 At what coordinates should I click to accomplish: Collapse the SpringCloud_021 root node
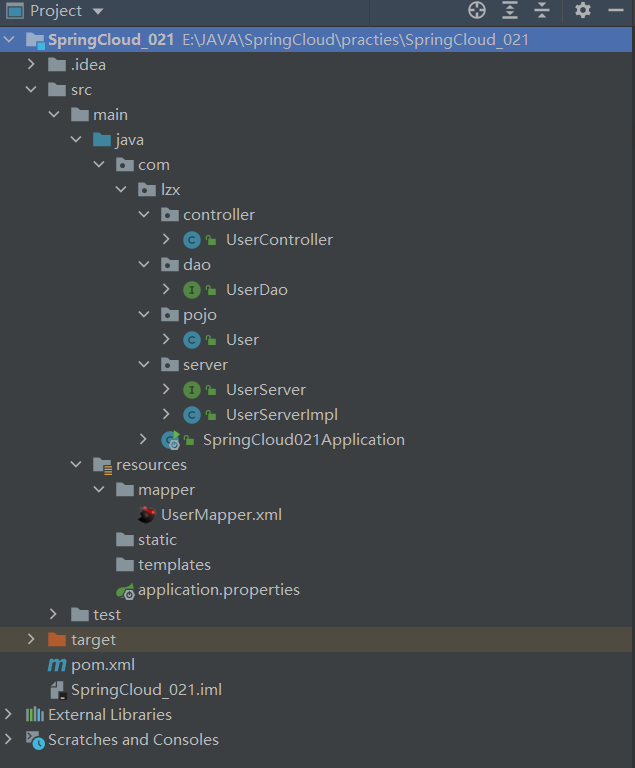click(x=9, y=40)
